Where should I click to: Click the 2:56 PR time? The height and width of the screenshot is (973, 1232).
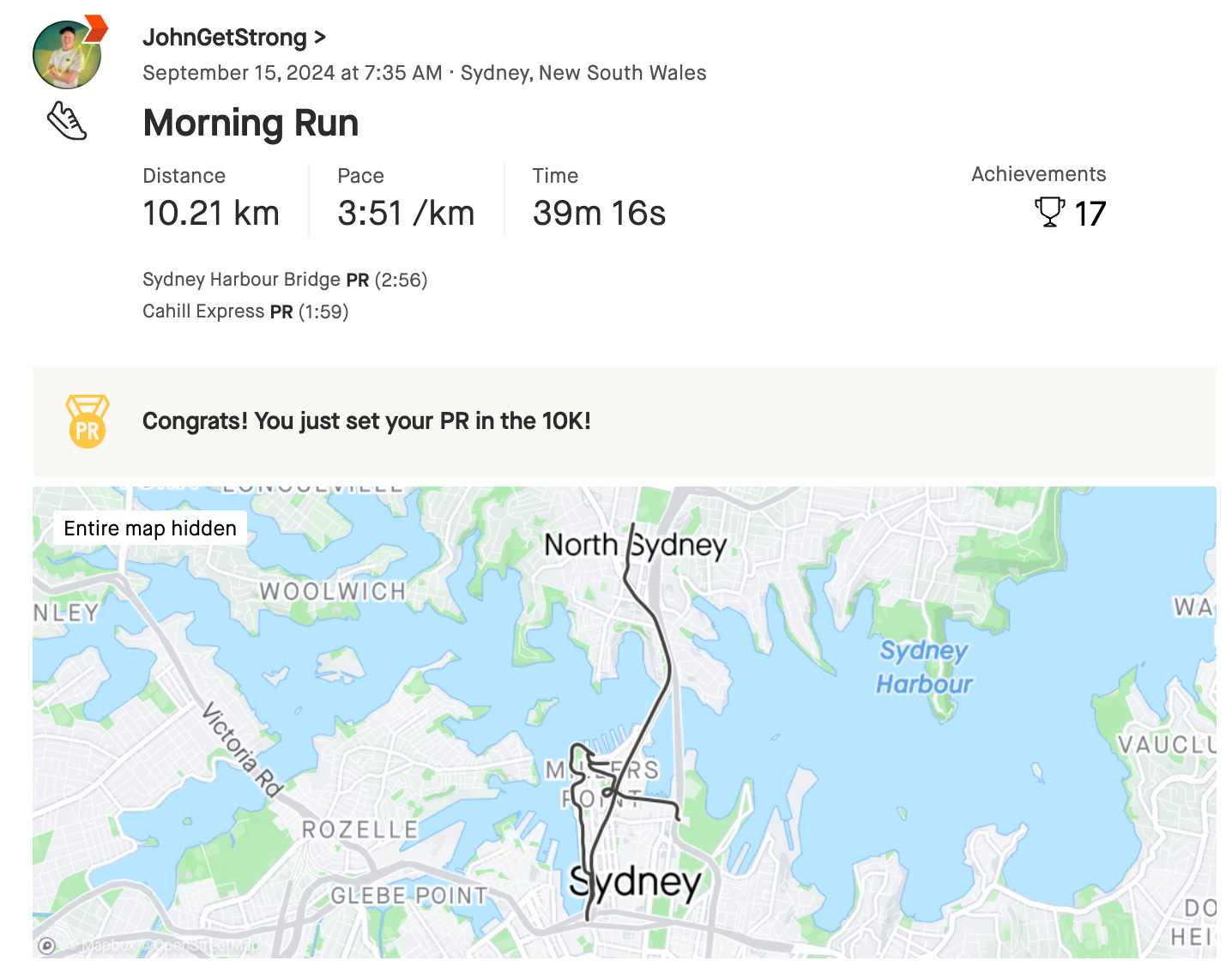400,280
